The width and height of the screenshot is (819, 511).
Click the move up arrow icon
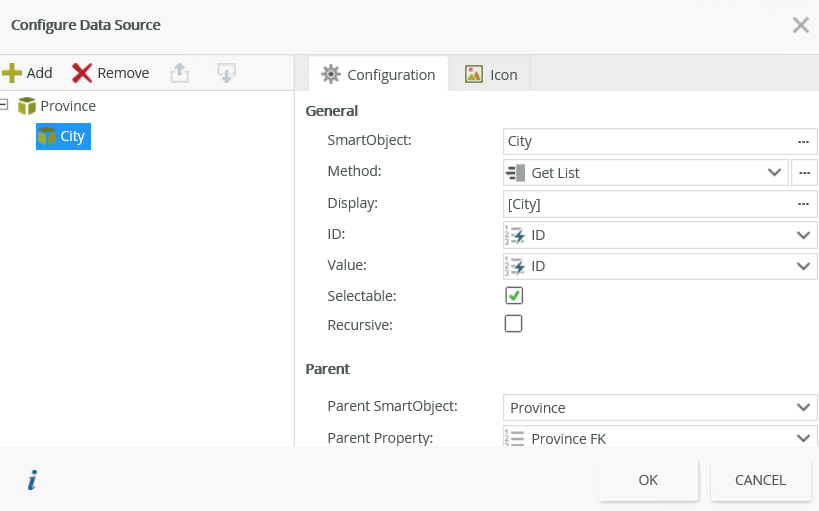[179, 73]
